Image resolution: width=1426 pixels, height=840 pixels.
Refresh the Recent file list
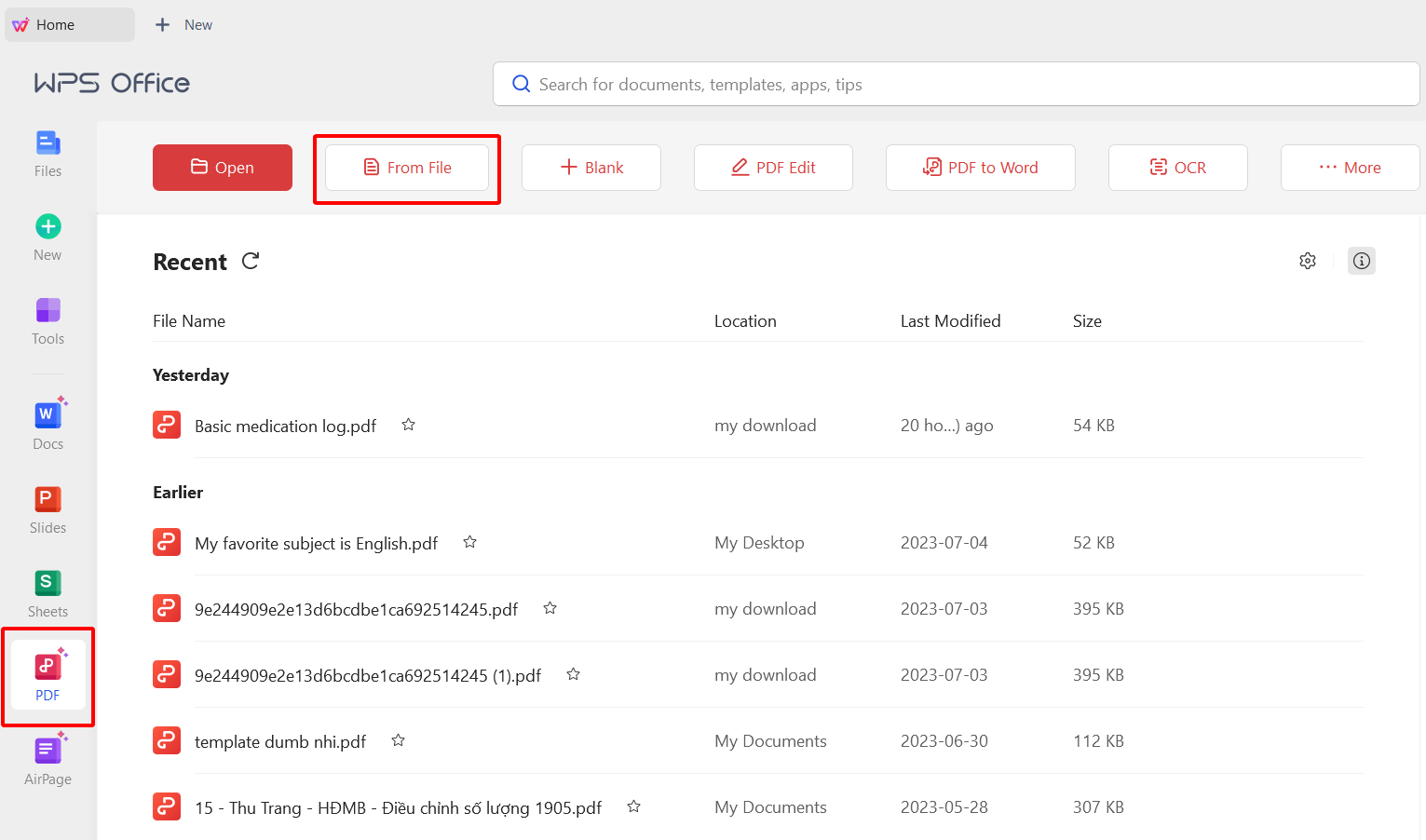pos(251,262)
